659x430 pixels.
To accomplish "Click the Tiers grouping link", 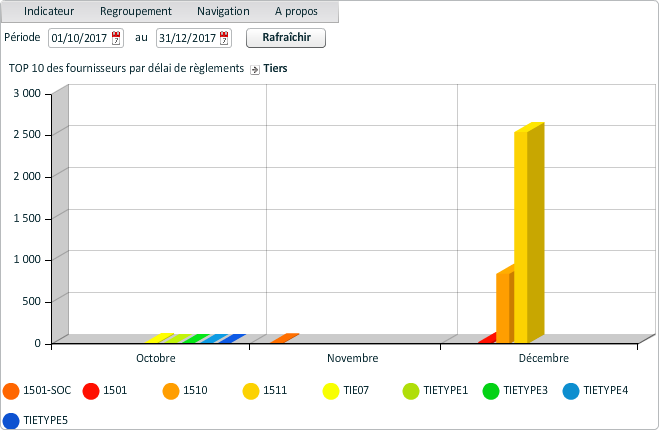I will click(275, 69).
